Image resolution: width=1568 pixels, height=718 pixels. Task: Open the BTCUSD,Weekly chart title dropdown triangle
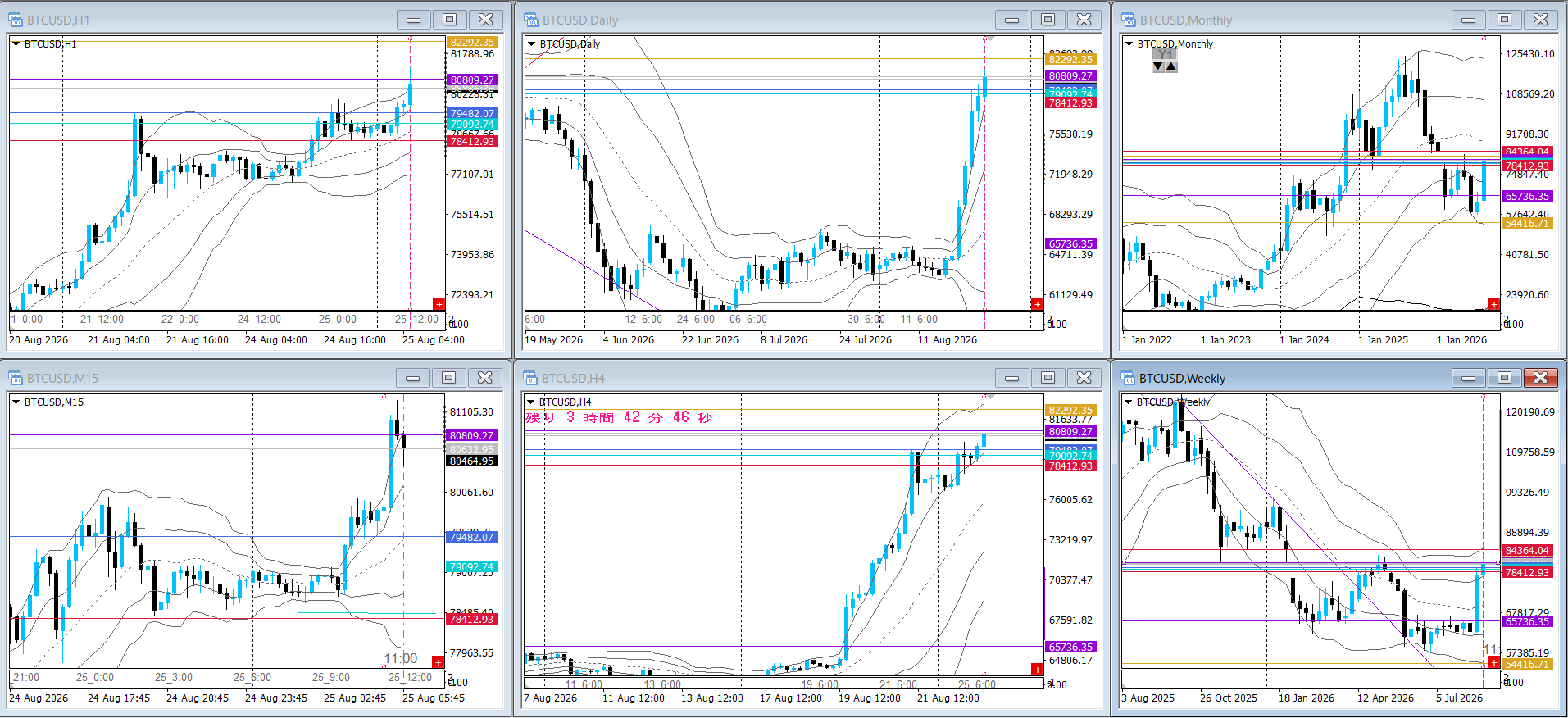pos(1129,402)
